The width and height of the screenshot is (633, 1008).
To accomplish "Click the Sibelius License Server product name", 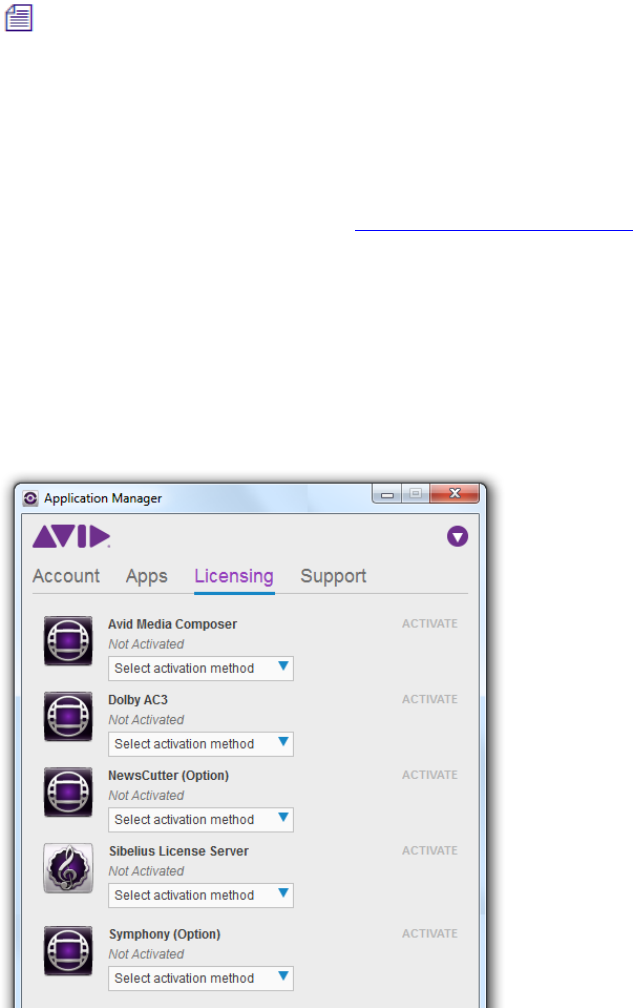I will click(x=179, y=851).
